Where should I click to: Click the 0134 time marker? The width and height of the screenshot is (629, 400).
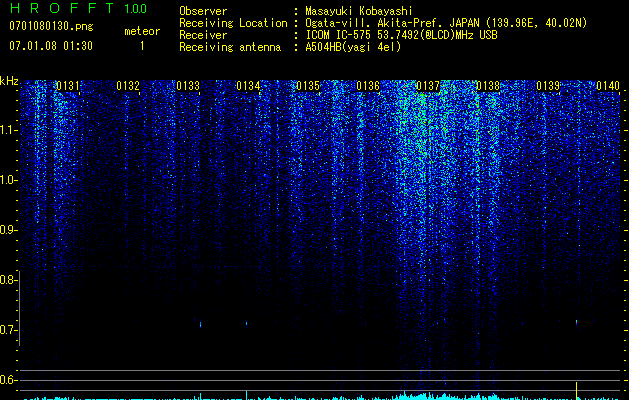pos(248,86)
